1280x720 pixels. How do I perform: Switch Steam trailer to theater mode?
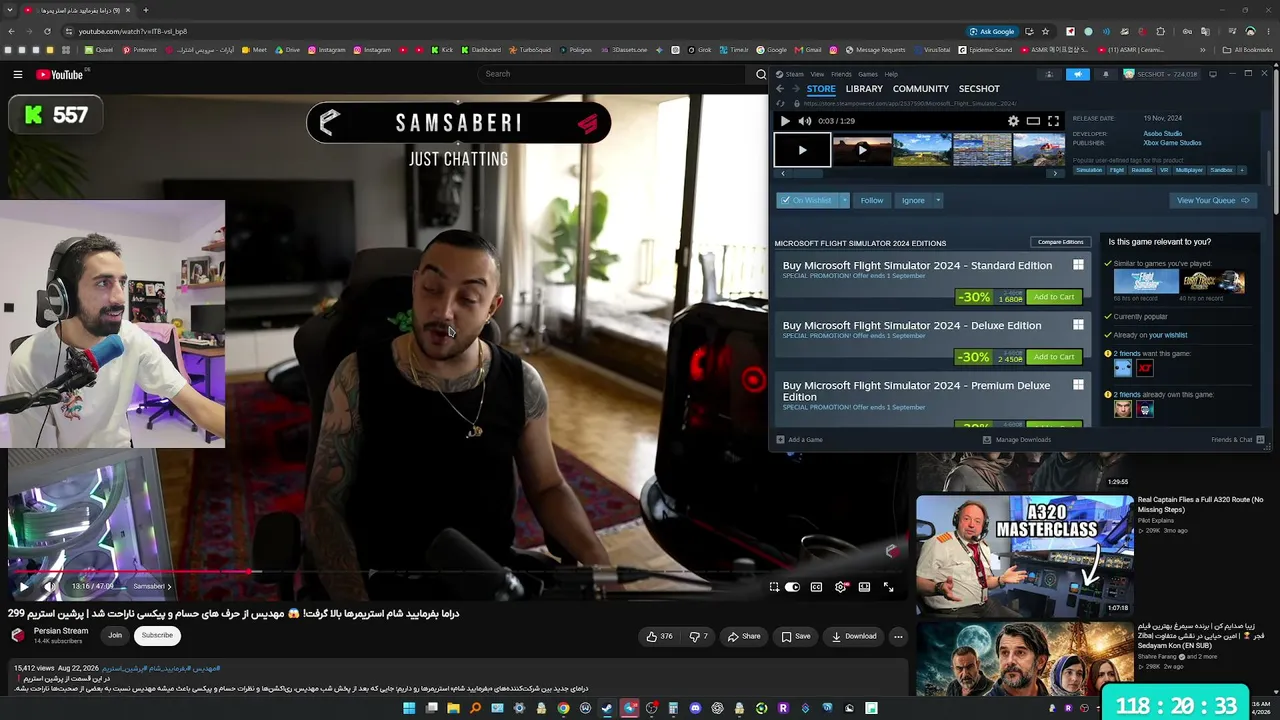1033,121
